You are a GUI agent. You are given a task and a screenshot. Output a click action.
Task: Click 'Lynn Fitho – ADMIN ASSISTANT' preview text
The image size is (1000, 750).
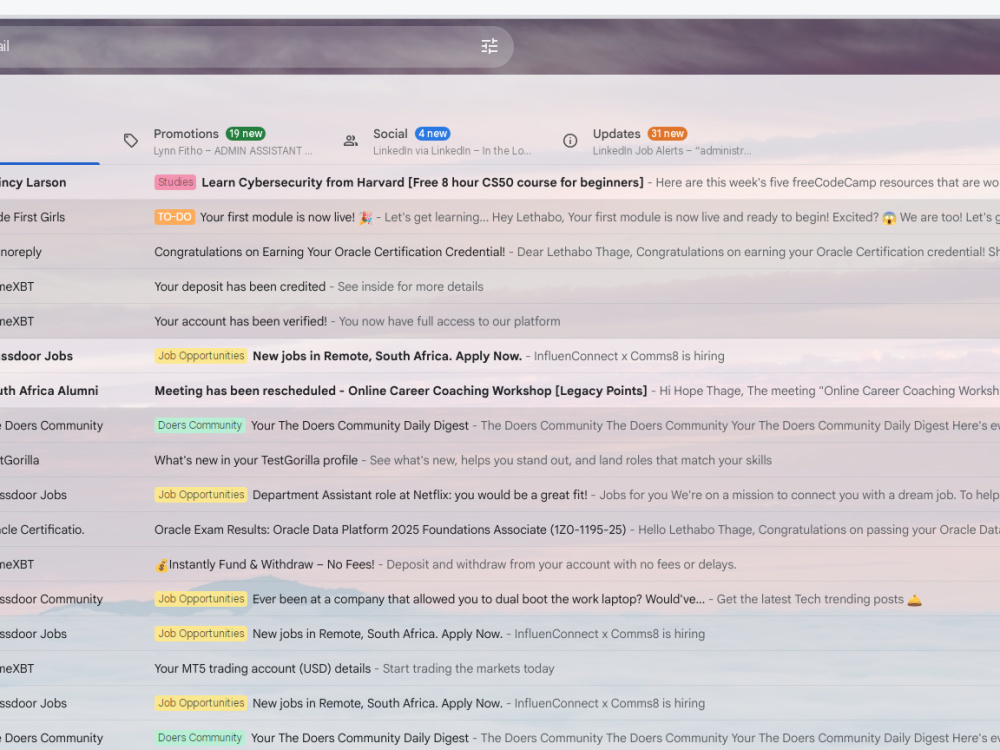233,151
